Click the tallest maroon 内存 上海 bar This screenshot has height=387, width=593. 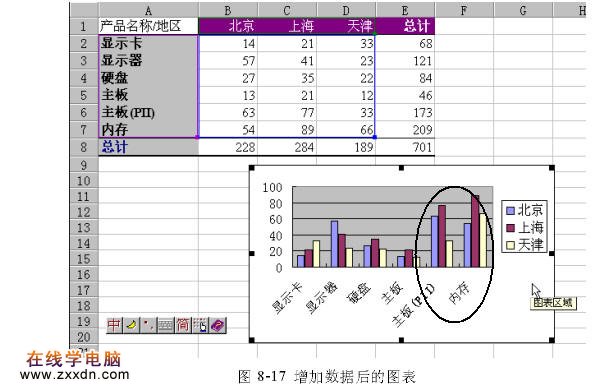click(x=475, y=231)
